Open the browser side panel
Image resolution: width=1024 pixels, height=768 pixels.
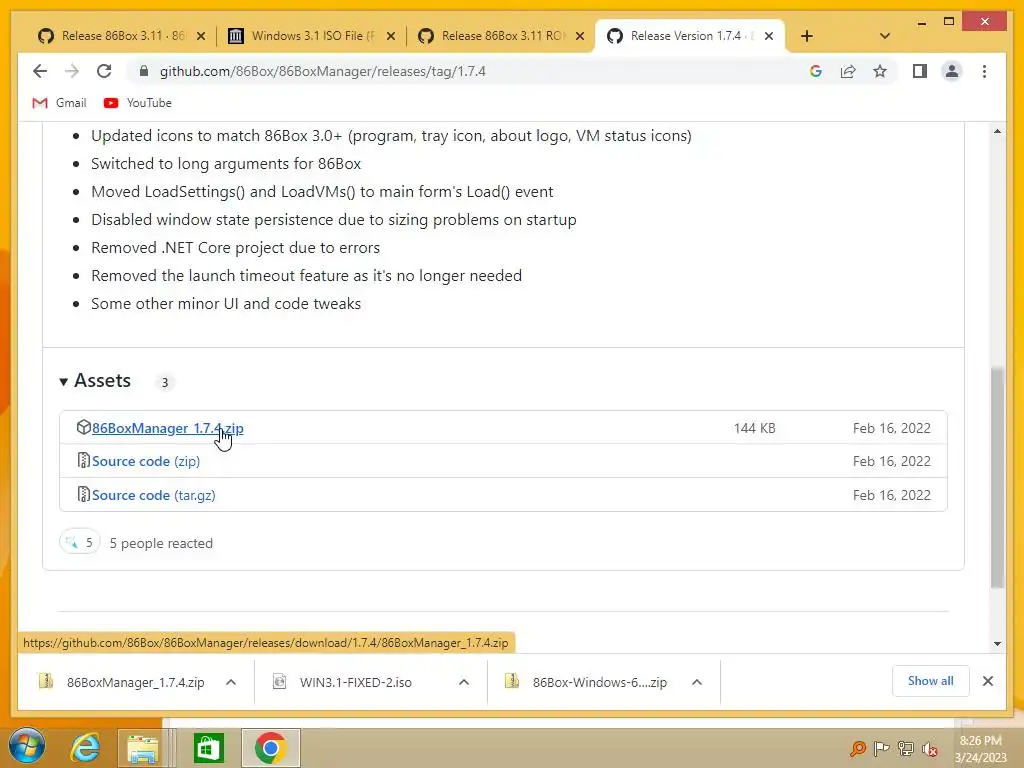point(920,71)
